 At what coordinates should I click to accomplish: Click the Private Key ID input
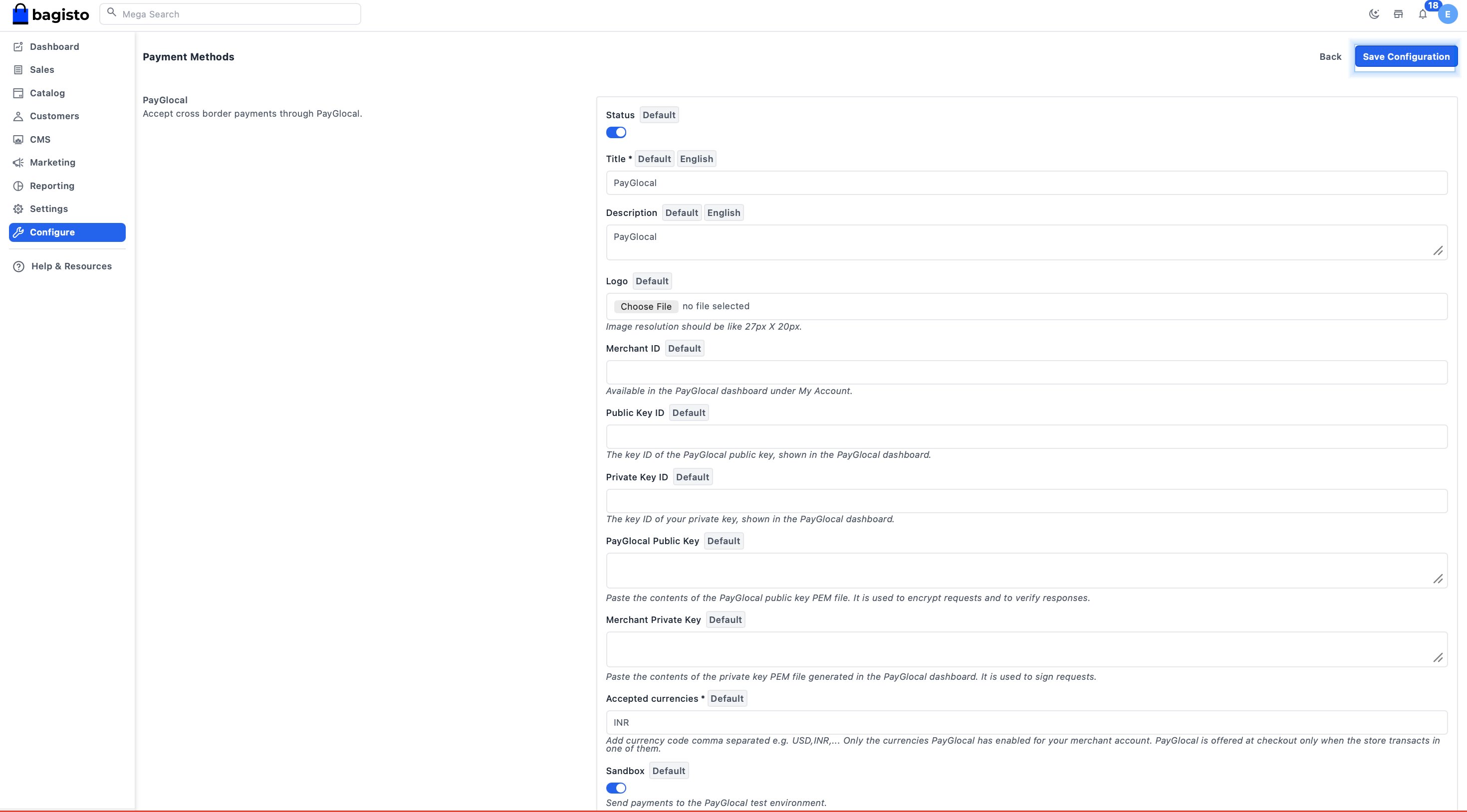pos(1026,501)
